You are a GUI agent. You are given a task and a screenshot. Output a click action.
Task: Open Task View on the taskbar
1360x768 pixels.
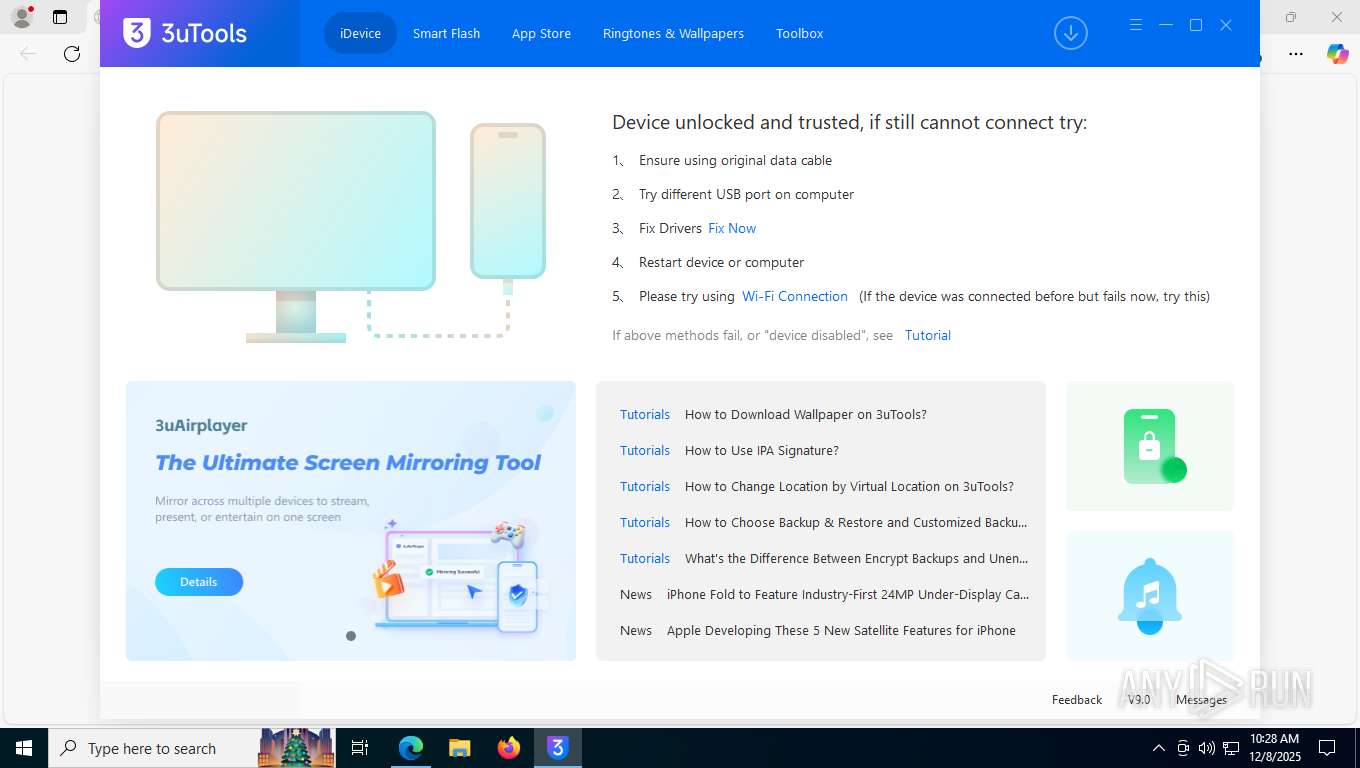[x=361, y=748]
